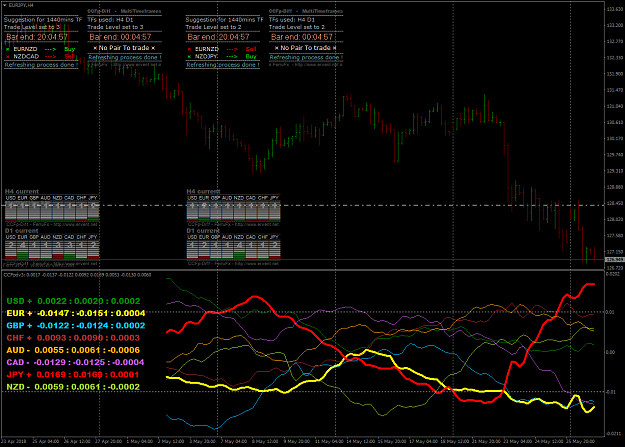The width and height of the screenshot is (625, 447).
Task: Click the triangle arrow beside EURJPY,H4
Action: coord(5,5)
